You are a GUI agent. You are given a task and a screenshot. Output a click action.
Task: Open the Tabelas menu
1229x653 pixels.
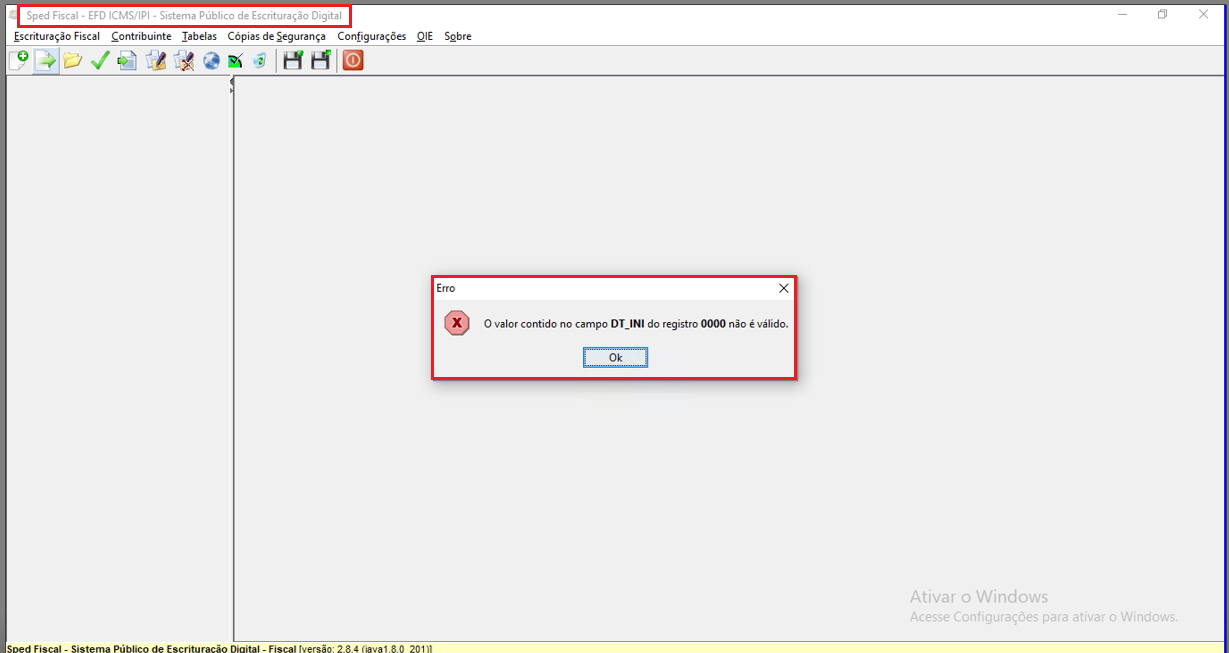pyautogui.click(x=199, y=36)
